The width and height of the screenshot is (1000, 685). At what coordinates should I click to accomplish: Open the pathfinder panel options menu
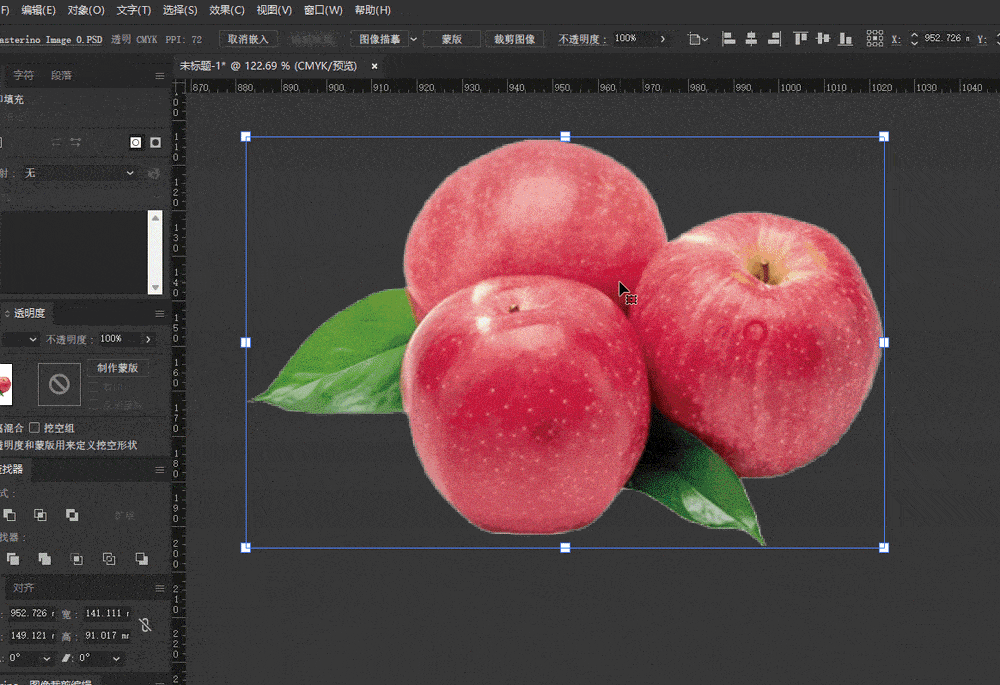tap(159, 470)
